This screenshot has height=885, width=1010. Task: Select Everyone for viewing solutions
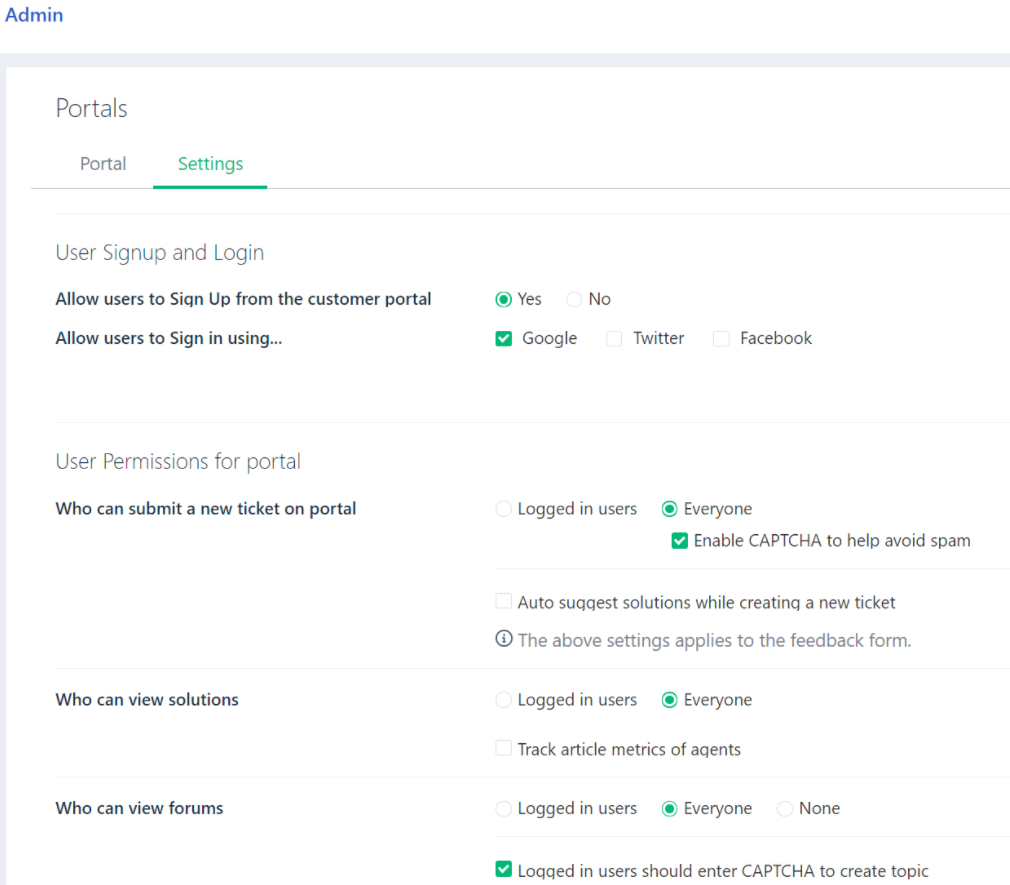[670, 699]
